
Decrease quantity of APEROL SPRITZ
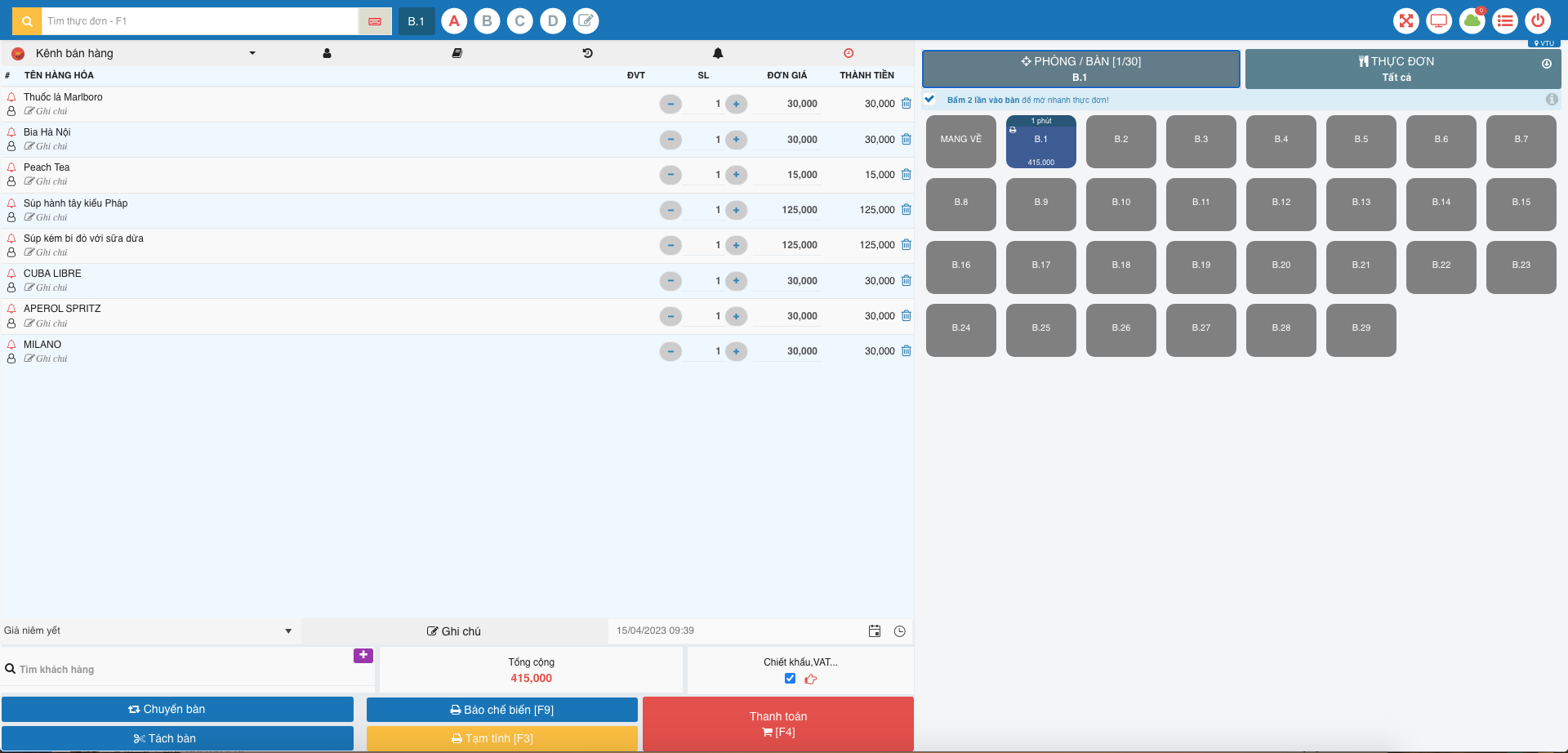(670, 316)
